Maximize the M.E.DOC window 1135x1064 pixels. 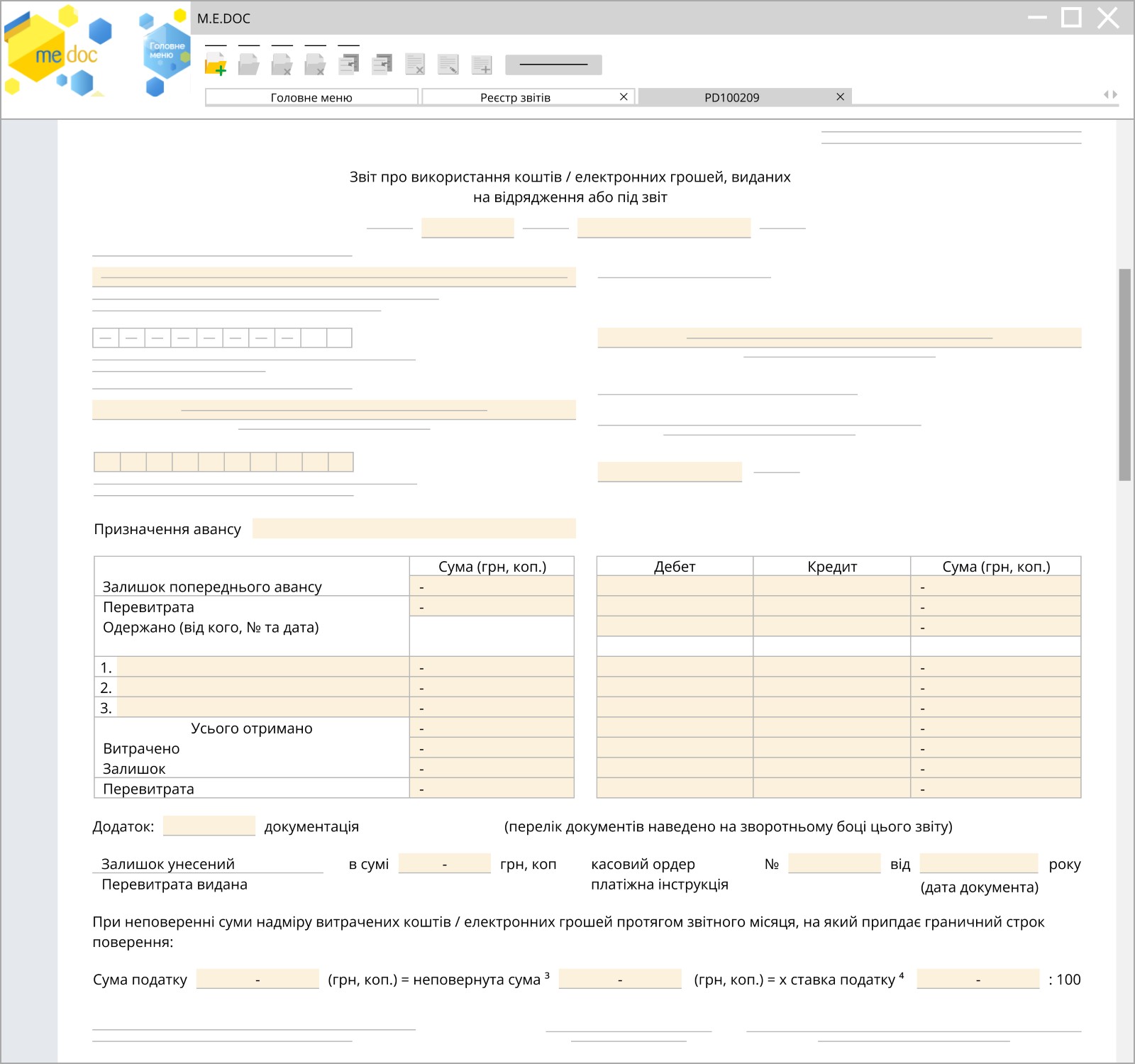tap(1071, 17)
